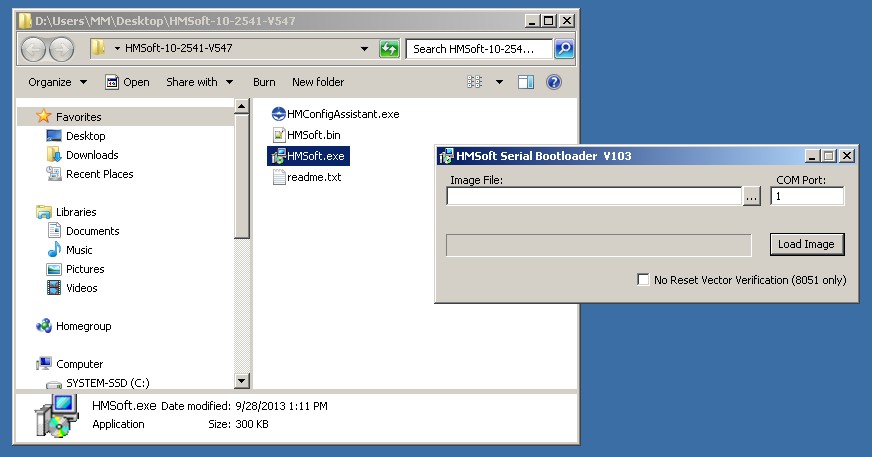This screenshot has width=872, height=457.
Task: Click the Search HMSoft-10-254... box
Action: pos(479,49)
